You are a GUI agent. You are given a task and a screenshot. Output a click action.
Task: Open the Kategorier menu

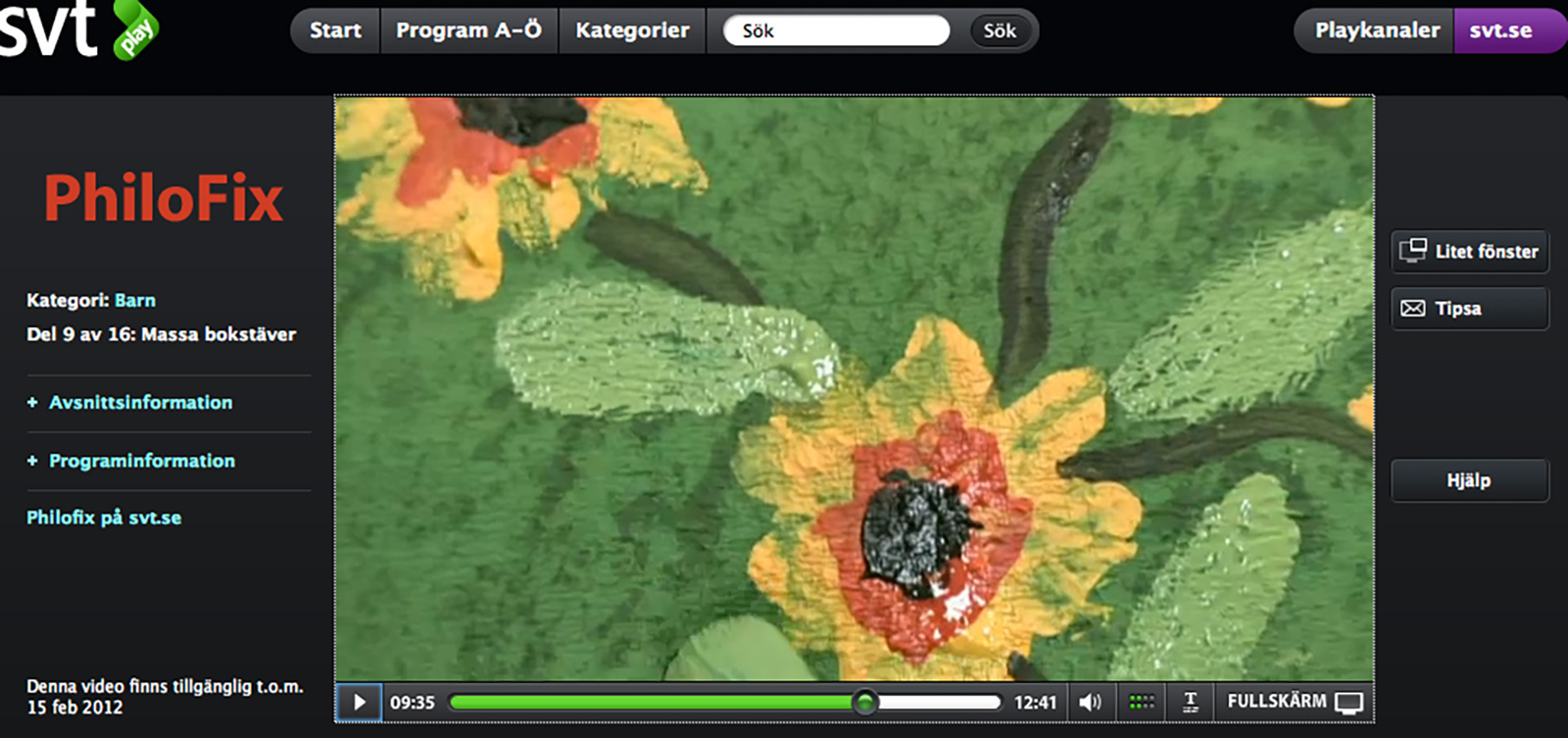(x=632, y=30)
